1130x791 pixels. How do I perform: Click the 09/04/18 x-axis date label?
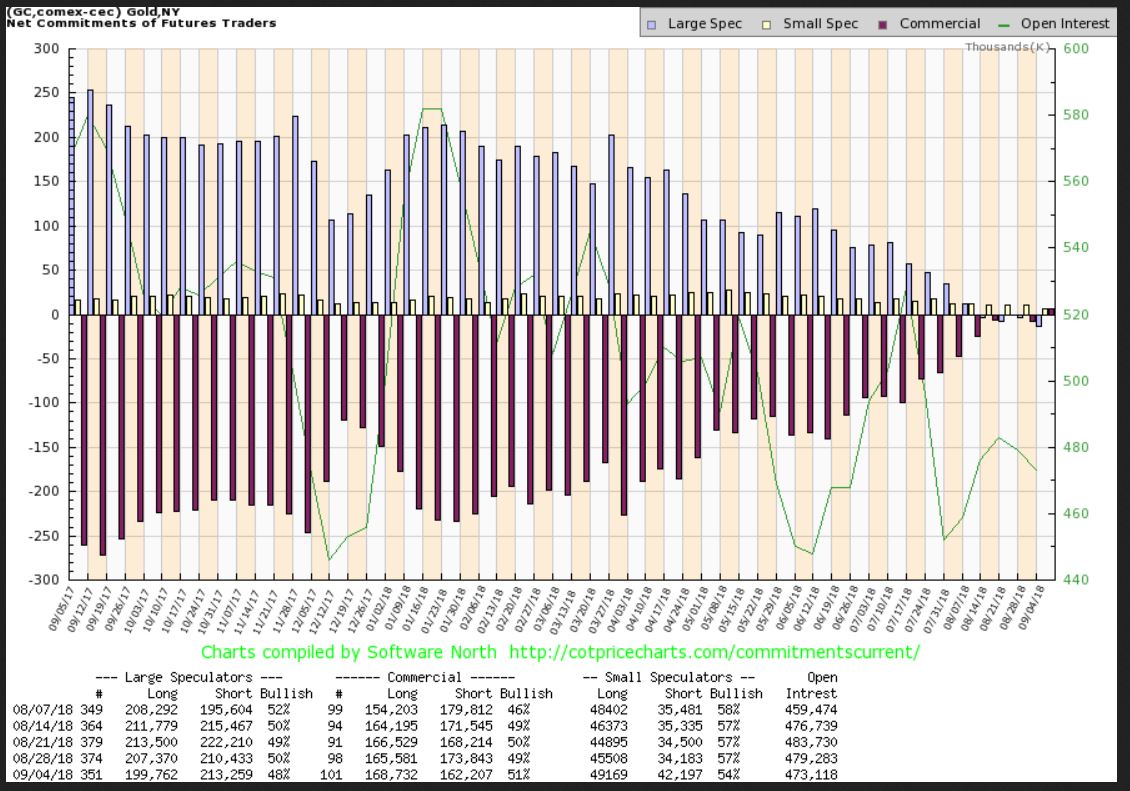point(1040,609)
